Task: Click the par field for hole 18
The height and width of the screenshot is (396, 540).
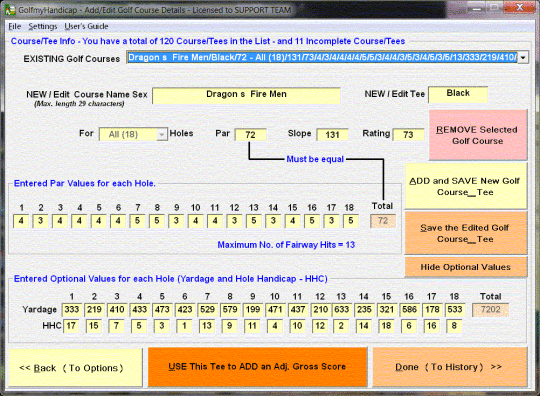Action: (351, 221)
